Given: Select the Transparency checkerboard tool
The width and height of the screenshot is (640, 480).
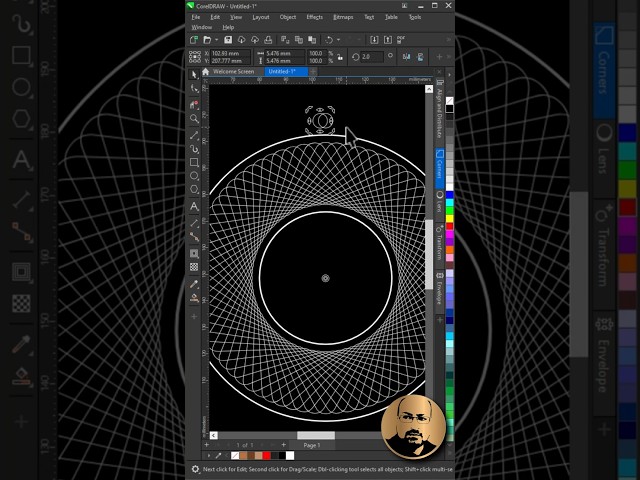Looking at the screenshot, I should [x=194, y=267].
